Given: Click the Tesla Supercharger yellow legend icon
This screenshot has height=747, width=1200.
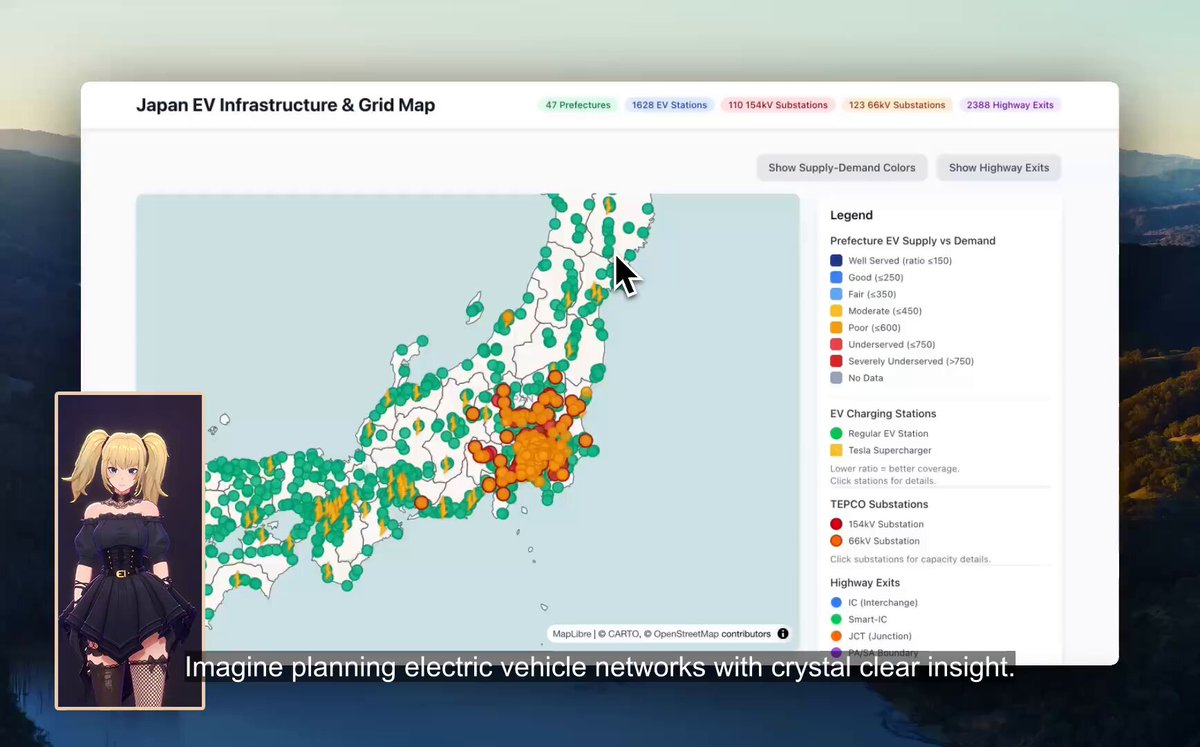Looking at the screenshot, I should [x=836, y=451].
